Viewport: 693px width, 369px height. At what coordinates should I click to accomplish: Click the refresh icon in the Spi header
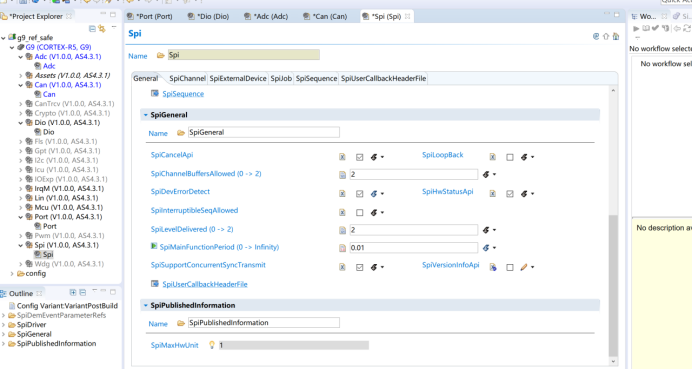click(596, 36)
